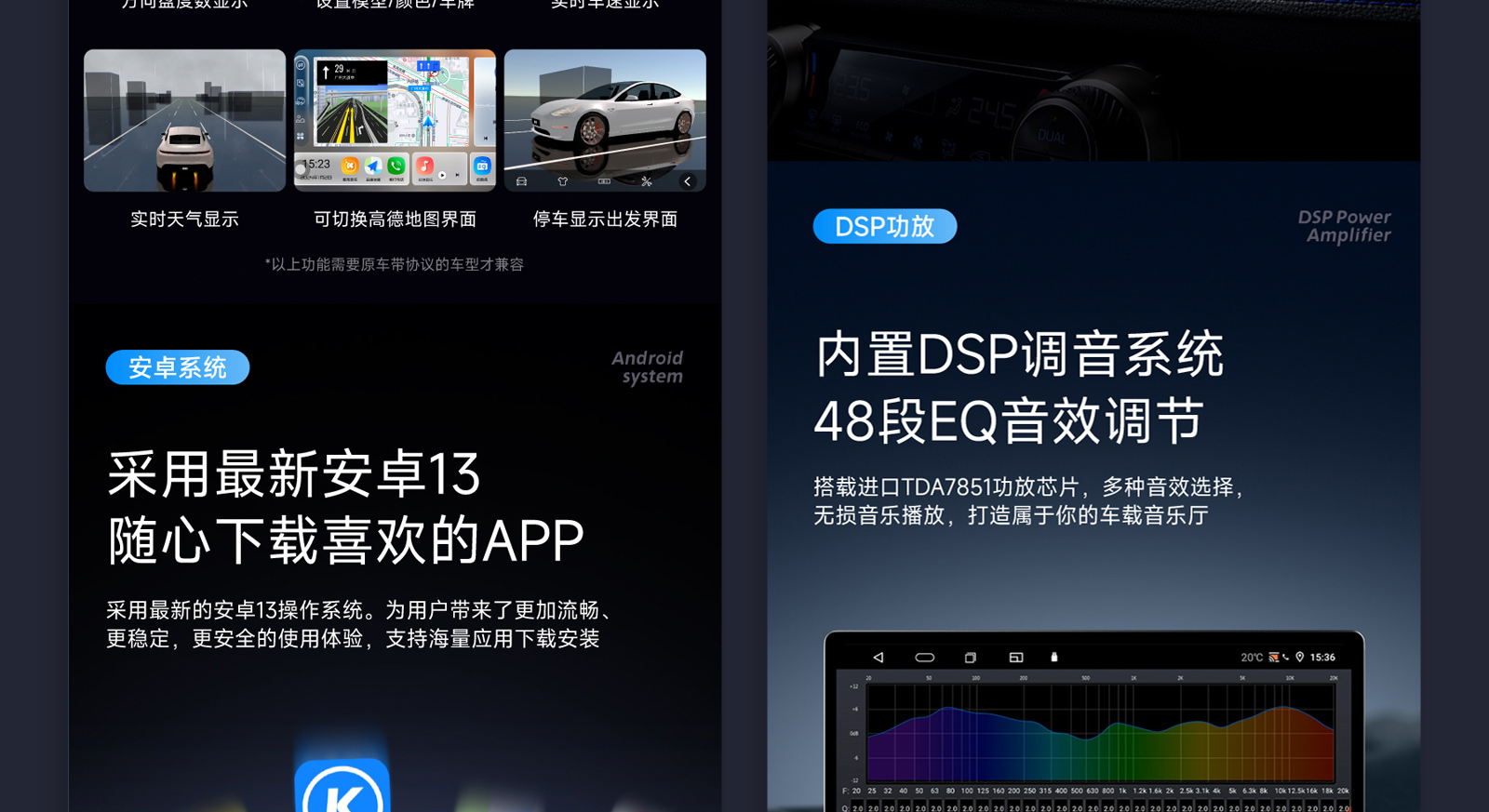1489x812 pixels.
Task: Click the 15:36 clock in the EQ status bar
Action: (x=1322, y=658)
